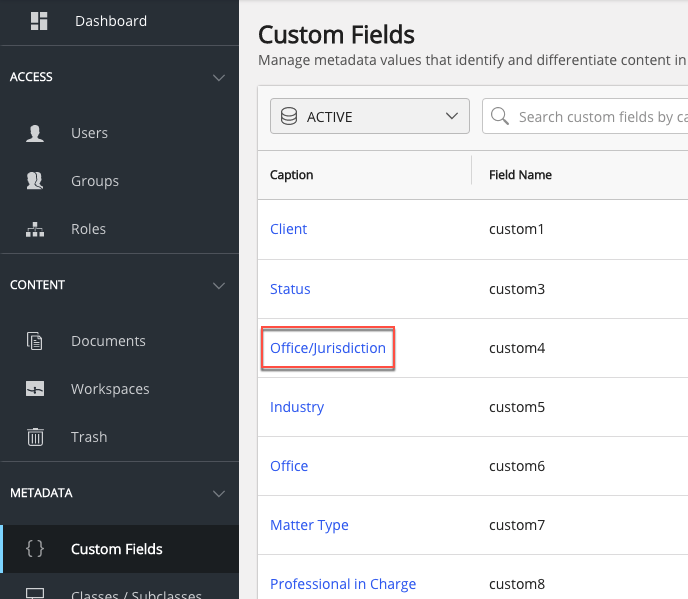Collapse the METADATA section chevron

pos(220,493)
